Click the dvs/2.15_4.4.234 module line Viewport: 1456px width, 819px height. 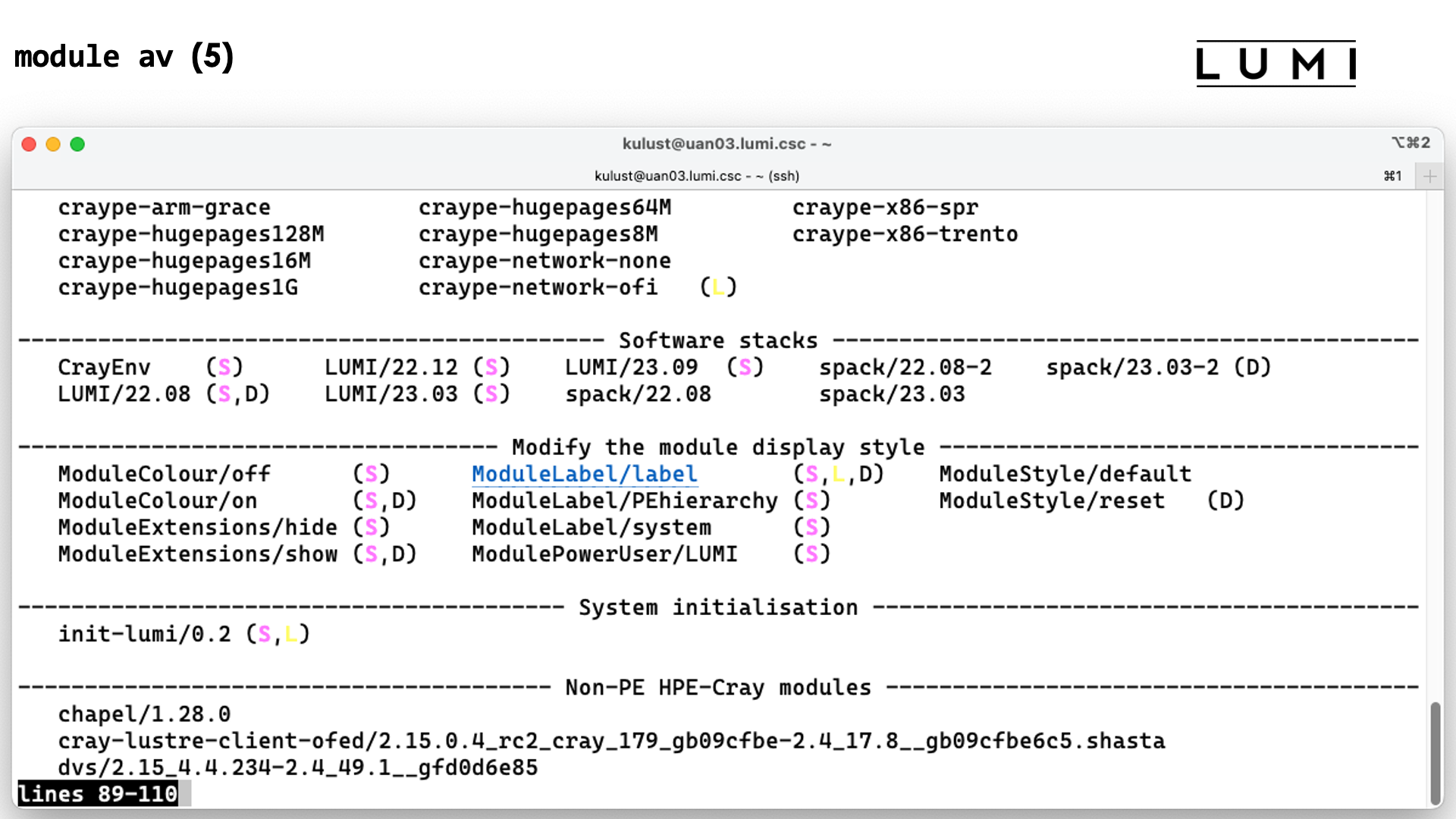(x=297, y=767)
